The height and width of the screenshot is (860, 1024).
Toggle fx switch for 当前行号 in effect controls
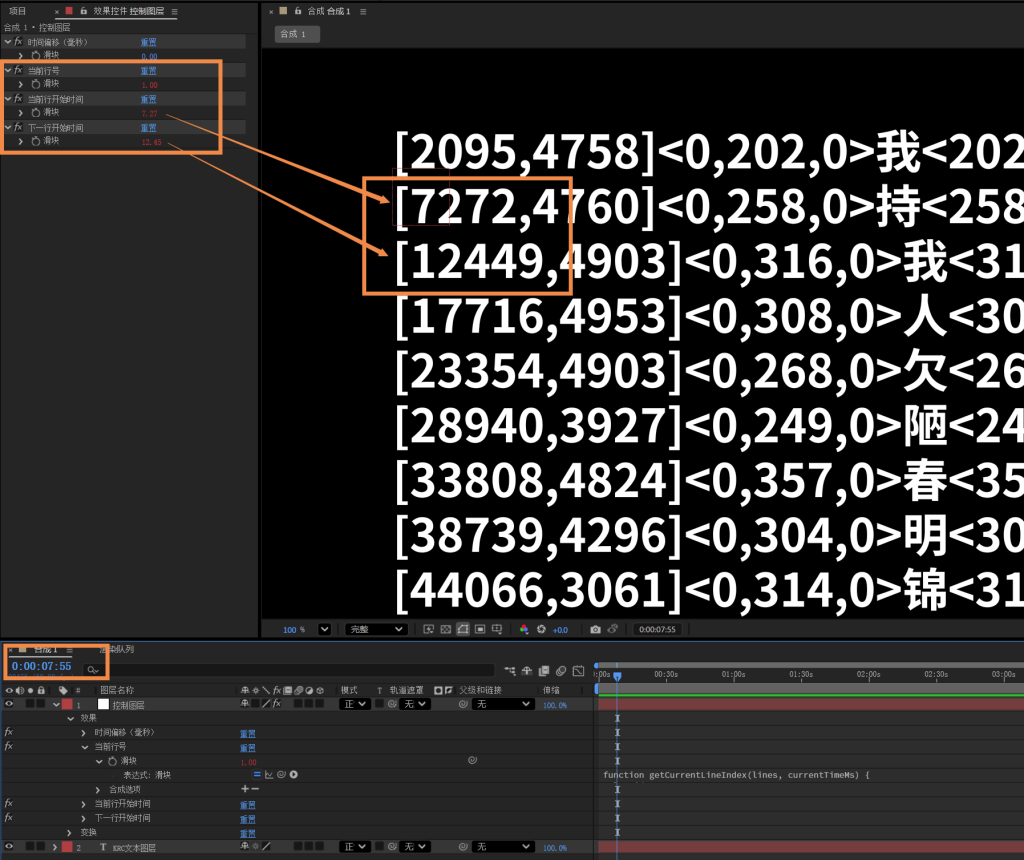click(x=18, y=71)
